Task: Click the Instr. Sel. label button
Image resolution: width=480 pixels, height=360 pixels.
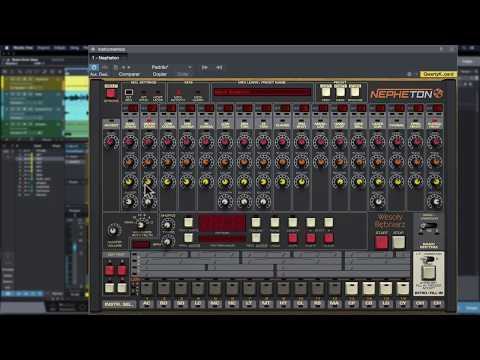Action: [x=119, y=304]
